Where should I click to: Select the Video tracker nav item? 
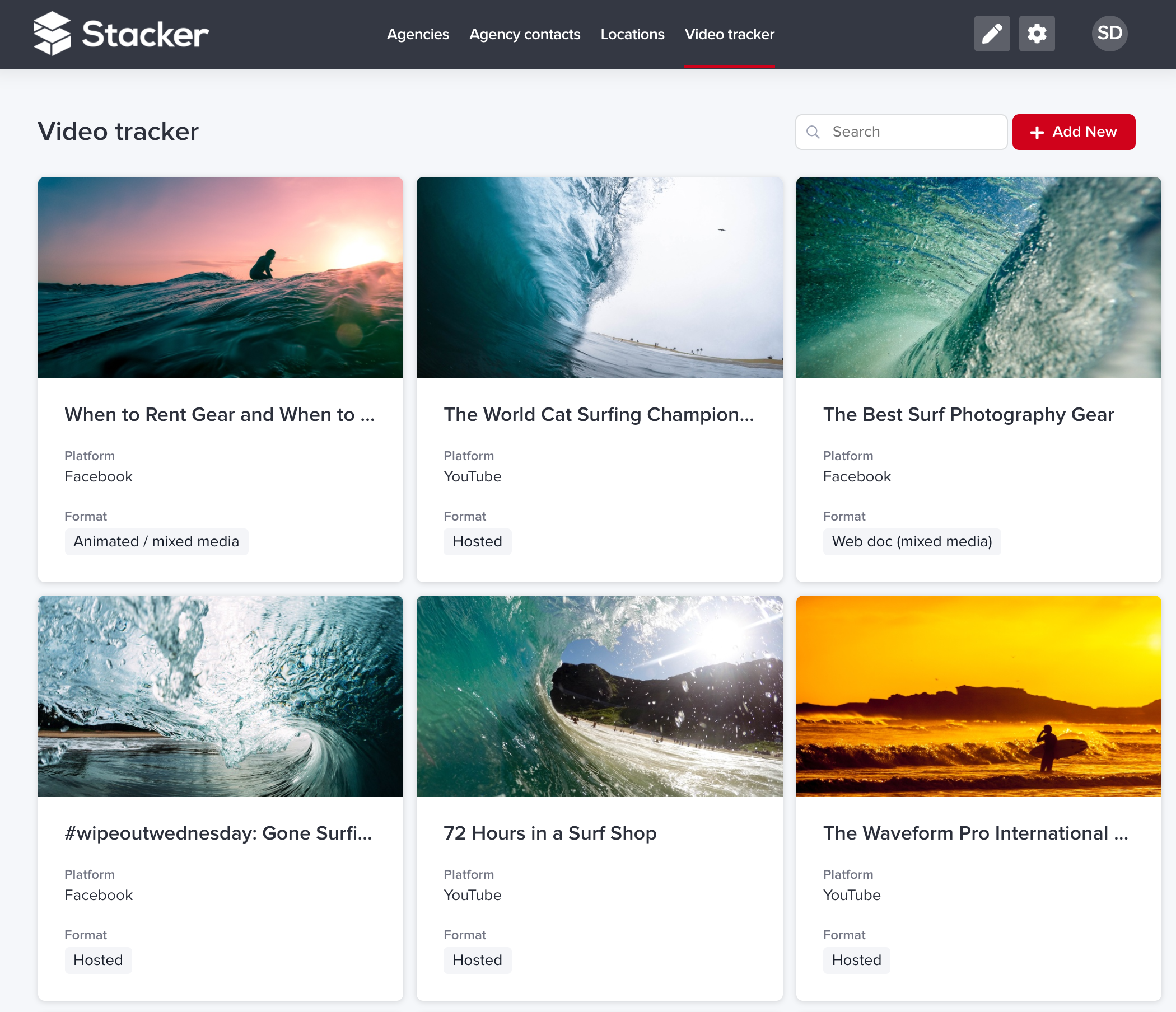pos(729,34)
